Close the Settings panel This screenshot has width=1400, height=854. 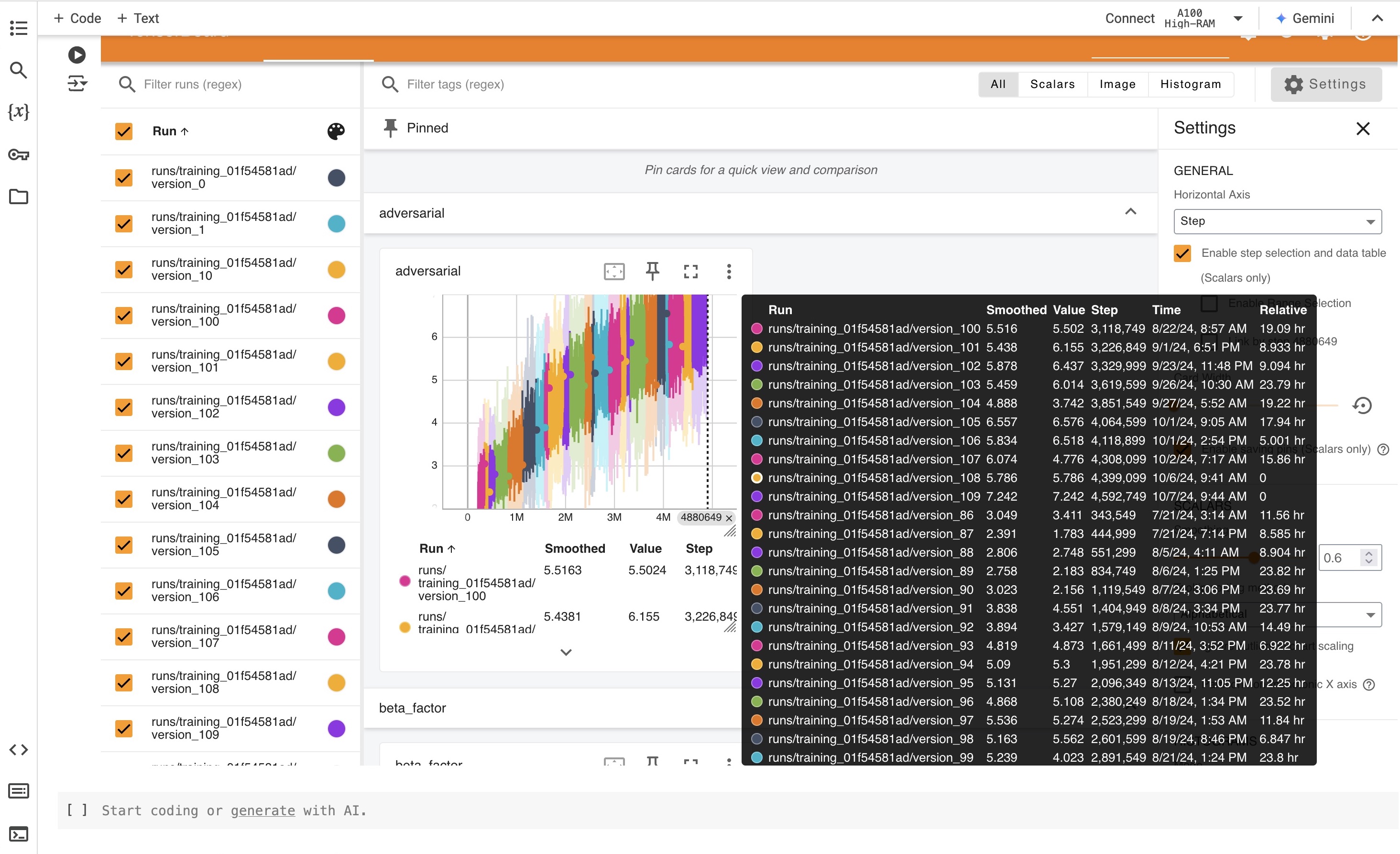[x=1363, y=129]
